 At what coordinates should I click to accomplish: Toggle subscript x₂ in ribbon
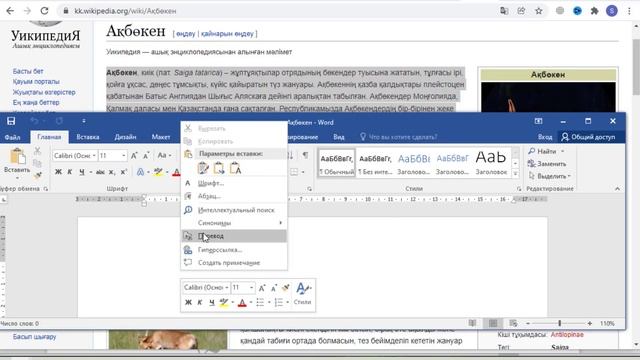coord(112,172)
